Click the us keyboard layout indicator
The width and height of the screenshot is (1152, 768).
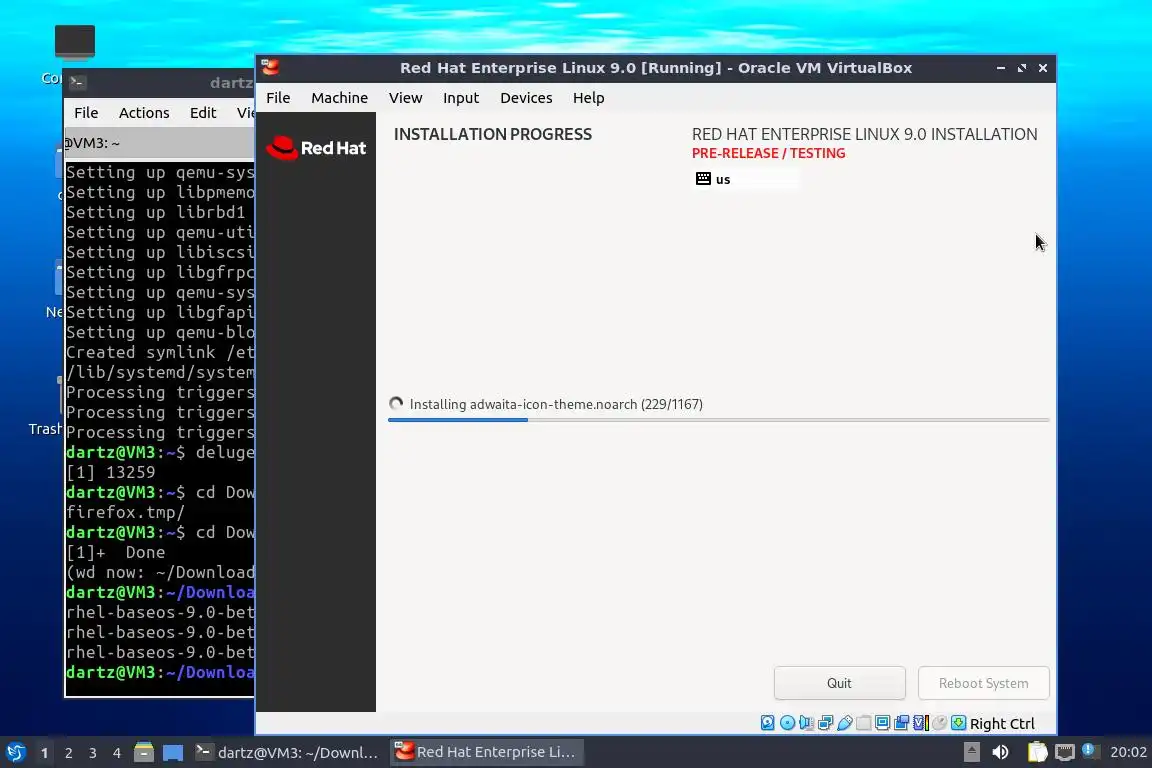pyautogui.click(x=746, y=179)
